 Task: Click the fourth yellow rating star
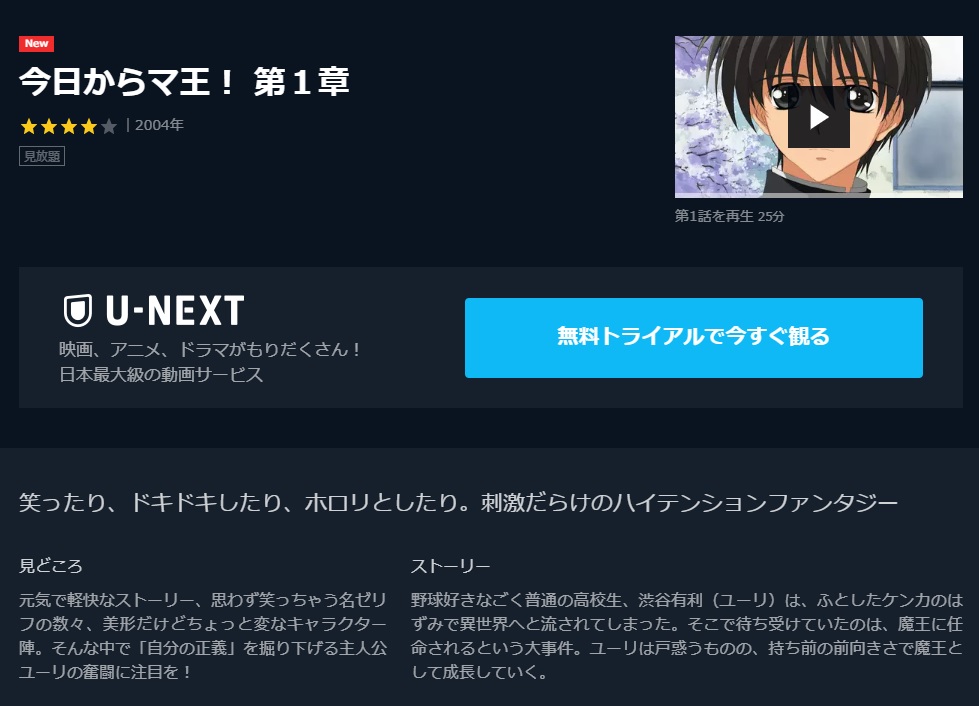click(89, 127)
